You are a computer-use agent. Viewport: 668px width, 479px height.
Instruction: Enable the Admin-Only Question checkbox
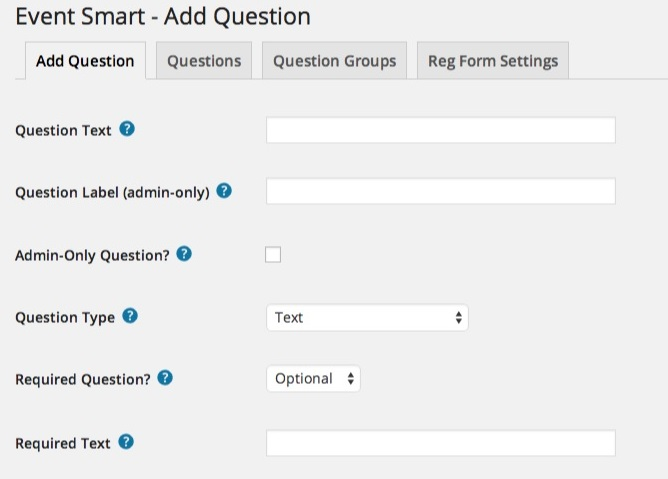coord(273,255)
